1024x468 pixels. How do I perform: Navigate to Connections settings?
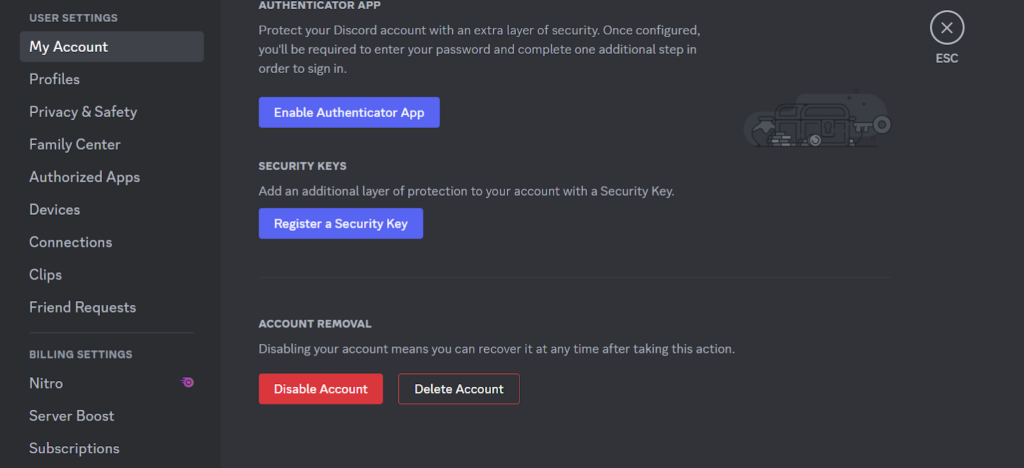(71, 242)
